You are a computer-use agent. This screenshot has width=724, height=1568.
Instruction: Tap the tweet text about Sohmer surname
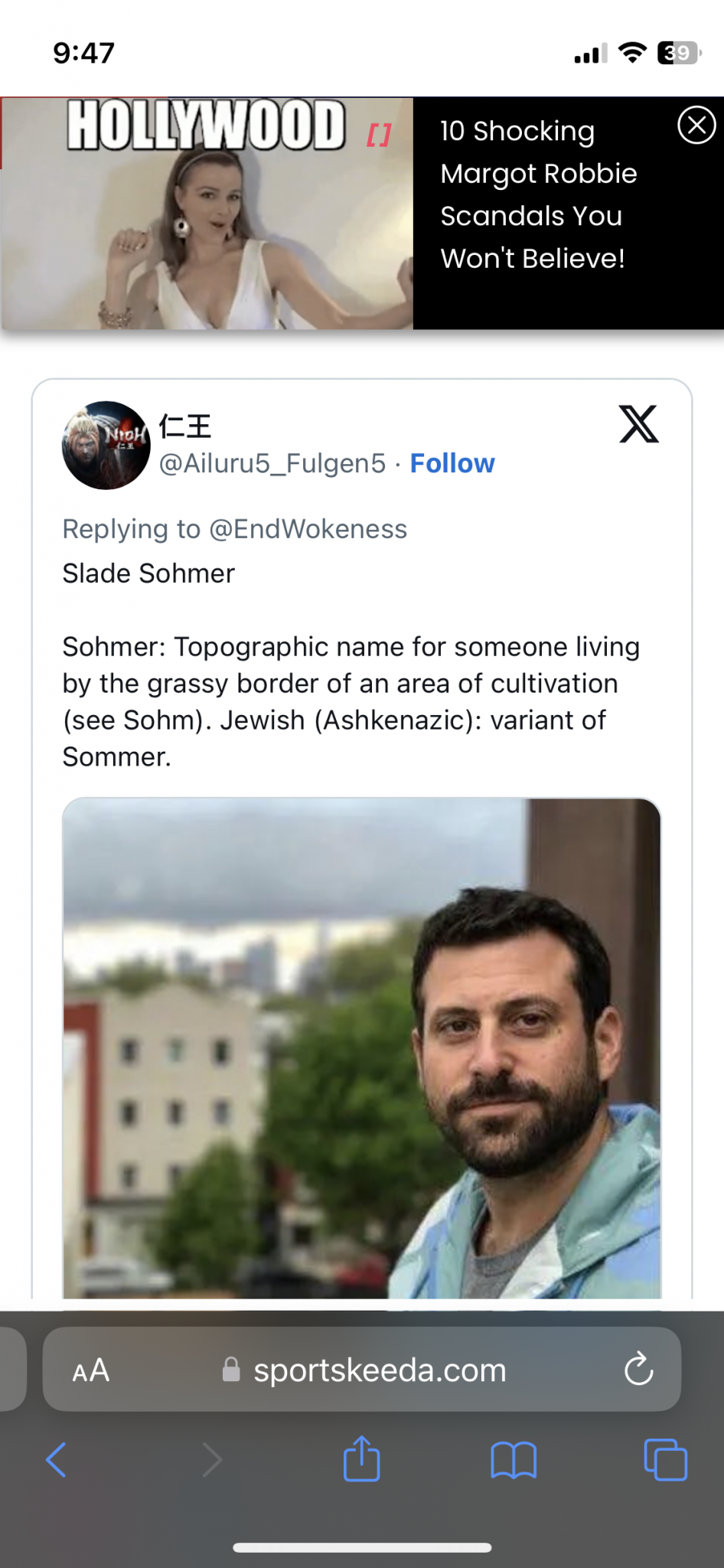(x=351, y=701)
